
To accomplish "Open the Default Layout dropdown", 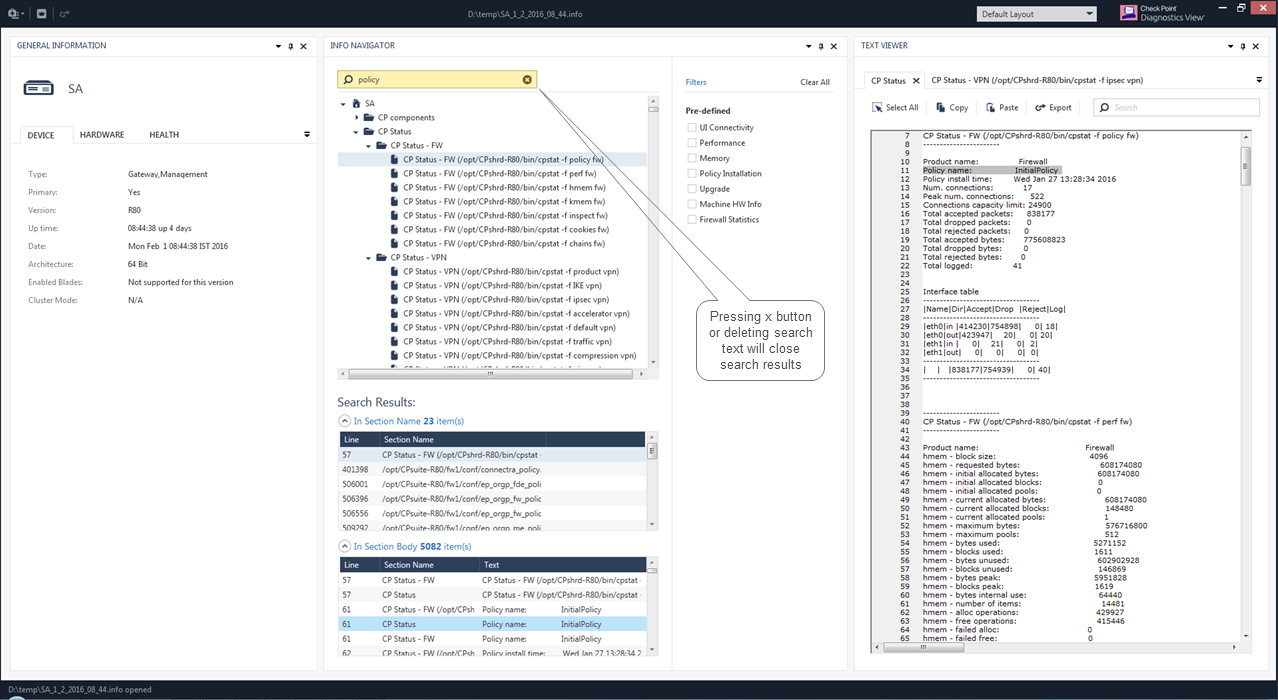I will coord(1037,14).
